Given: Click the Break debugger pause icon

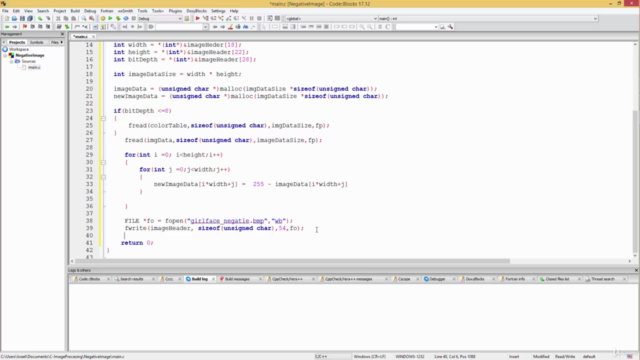Looking at the screenshot, I should click(x=251, y=18).
